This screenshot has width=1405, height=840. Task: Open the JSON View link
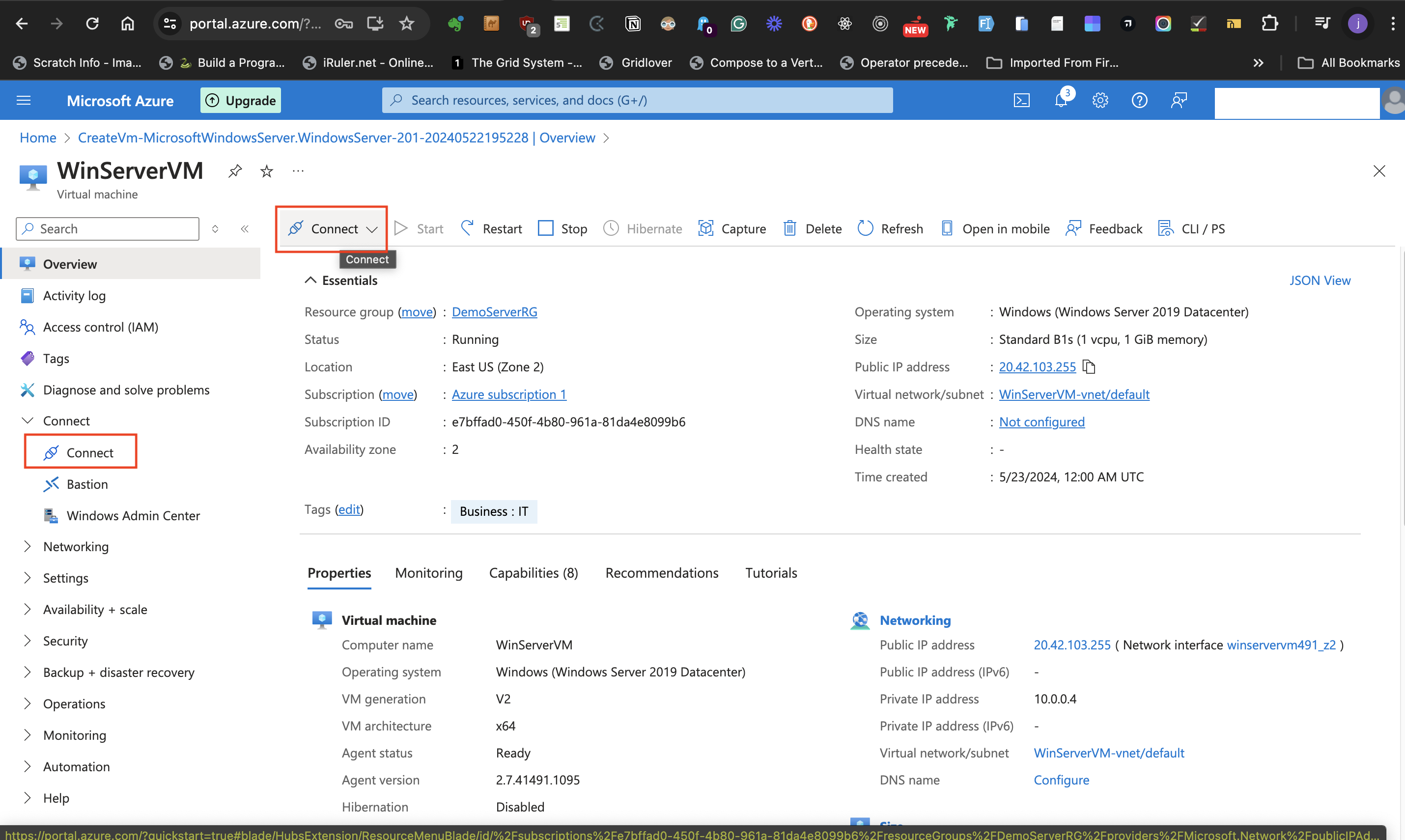(1320, 280)
